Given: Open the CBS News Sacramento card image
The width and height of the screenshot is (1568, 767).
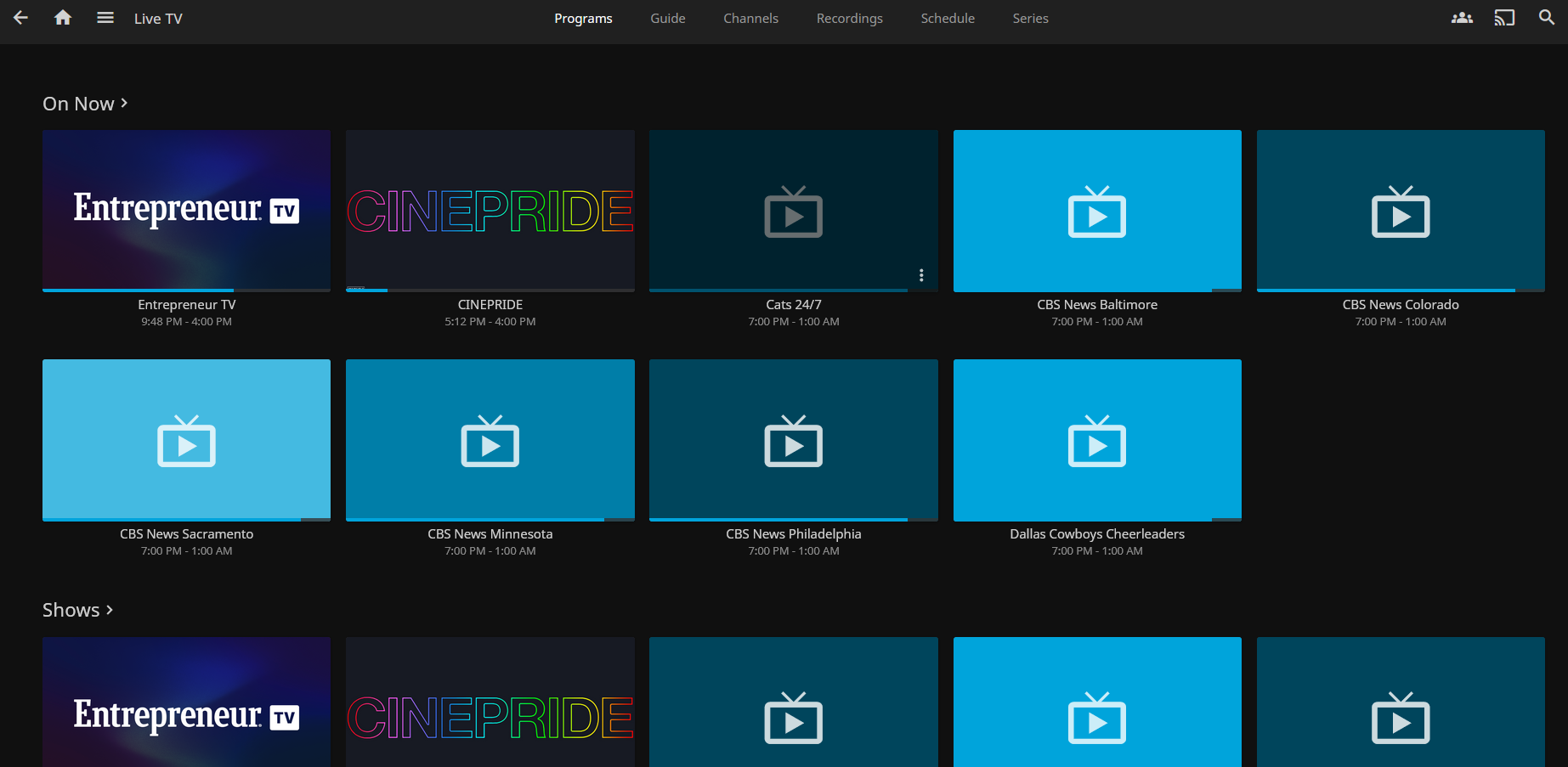Looking at the screenshot, I should coord(186,440).
